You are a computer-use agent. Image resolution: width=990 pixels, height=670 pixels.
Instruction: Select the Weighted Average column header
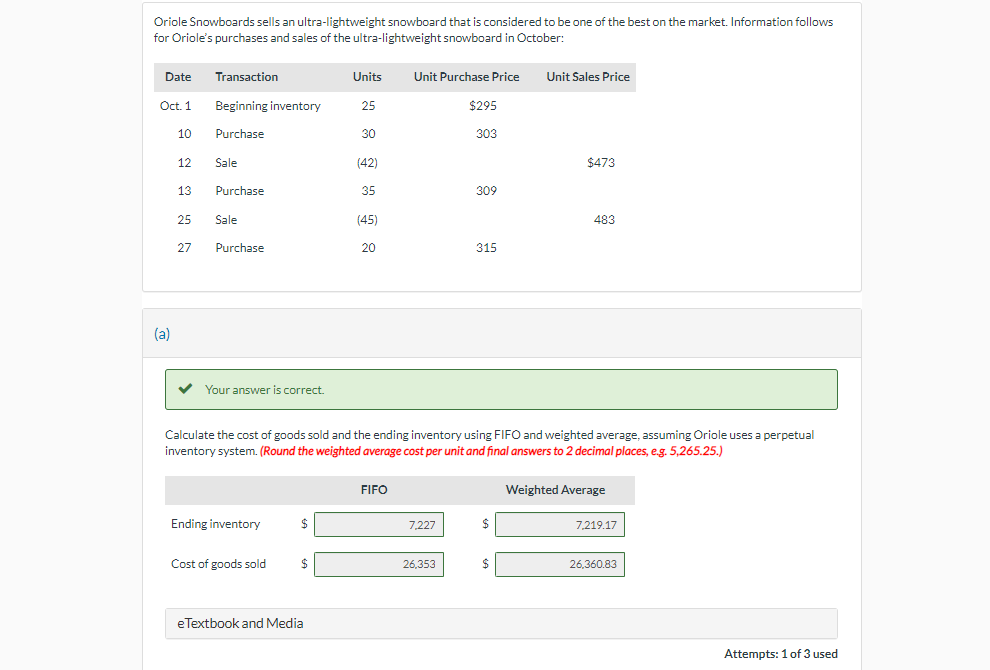click(x=555, y=489)
